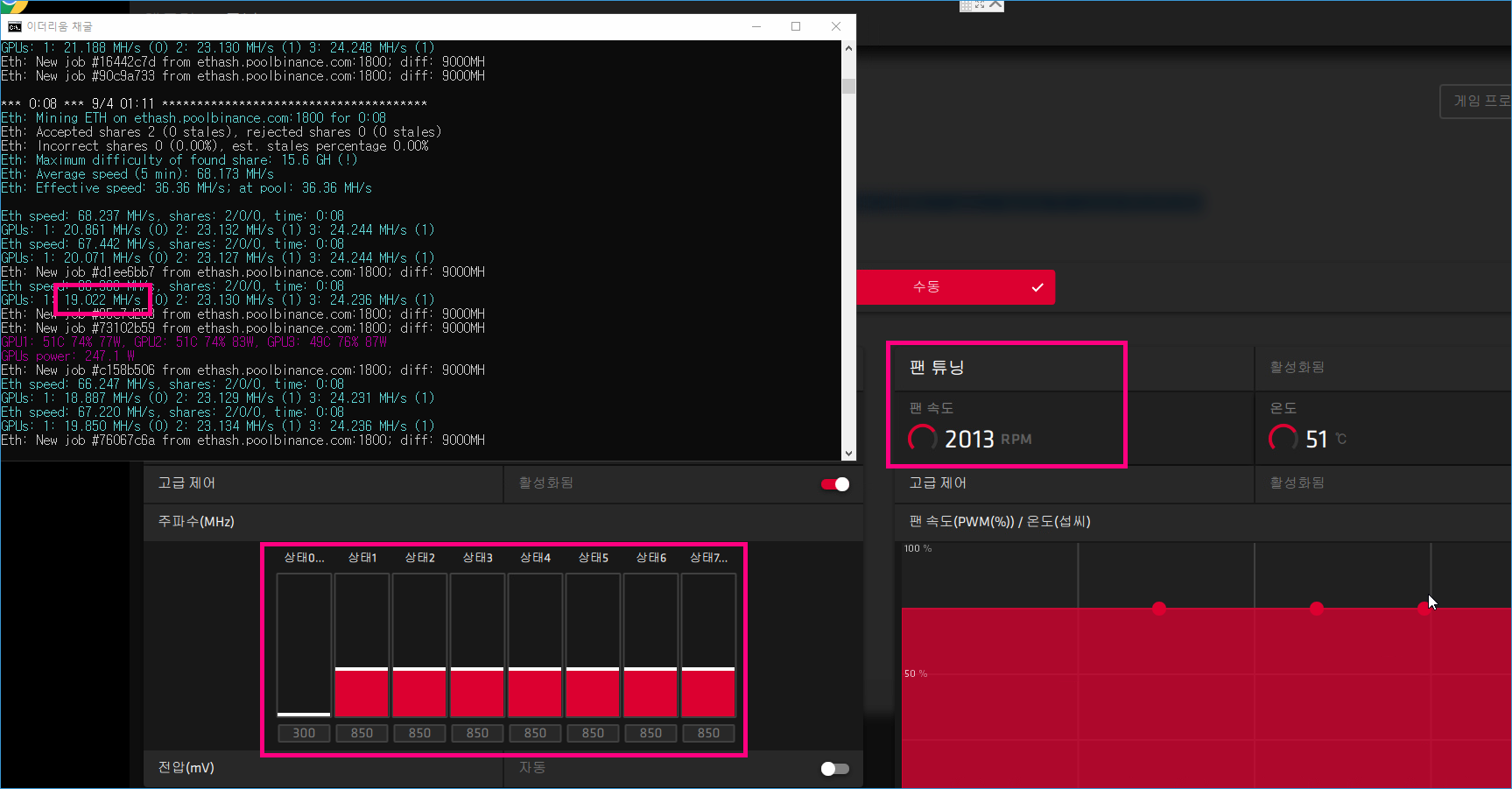Select the middle fan curve control point
Screen dimensions: 1512x789
(x=1317, y=609)
